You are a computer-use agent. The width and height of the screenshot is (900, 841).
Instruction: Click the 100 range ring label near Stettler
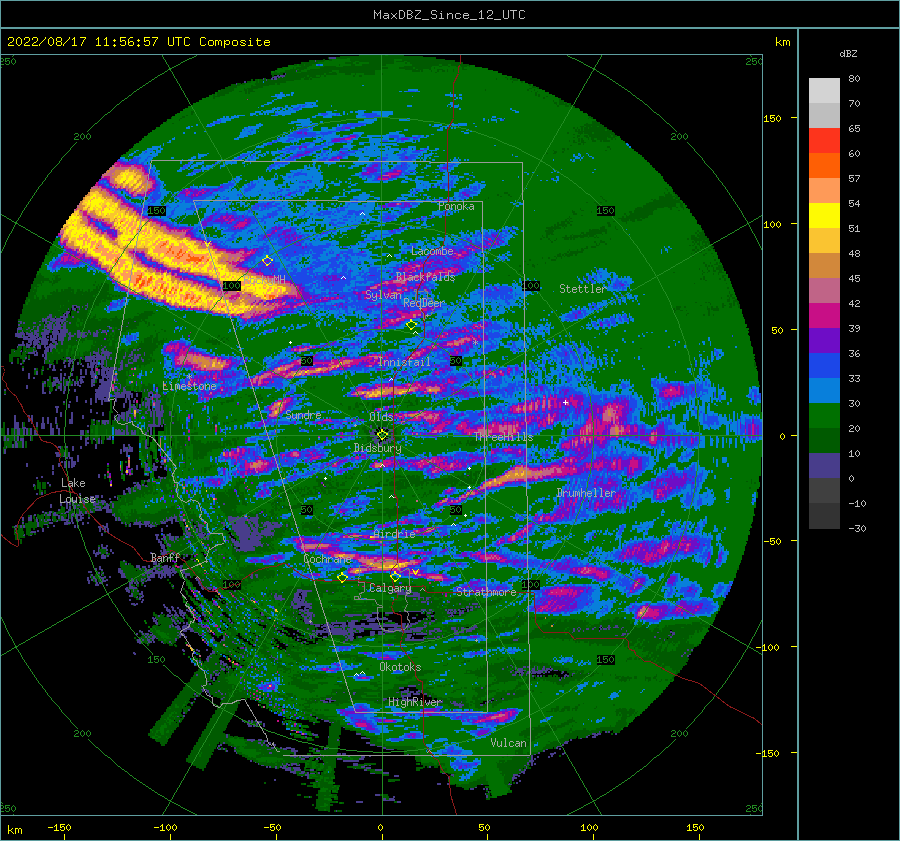(532, 285)
